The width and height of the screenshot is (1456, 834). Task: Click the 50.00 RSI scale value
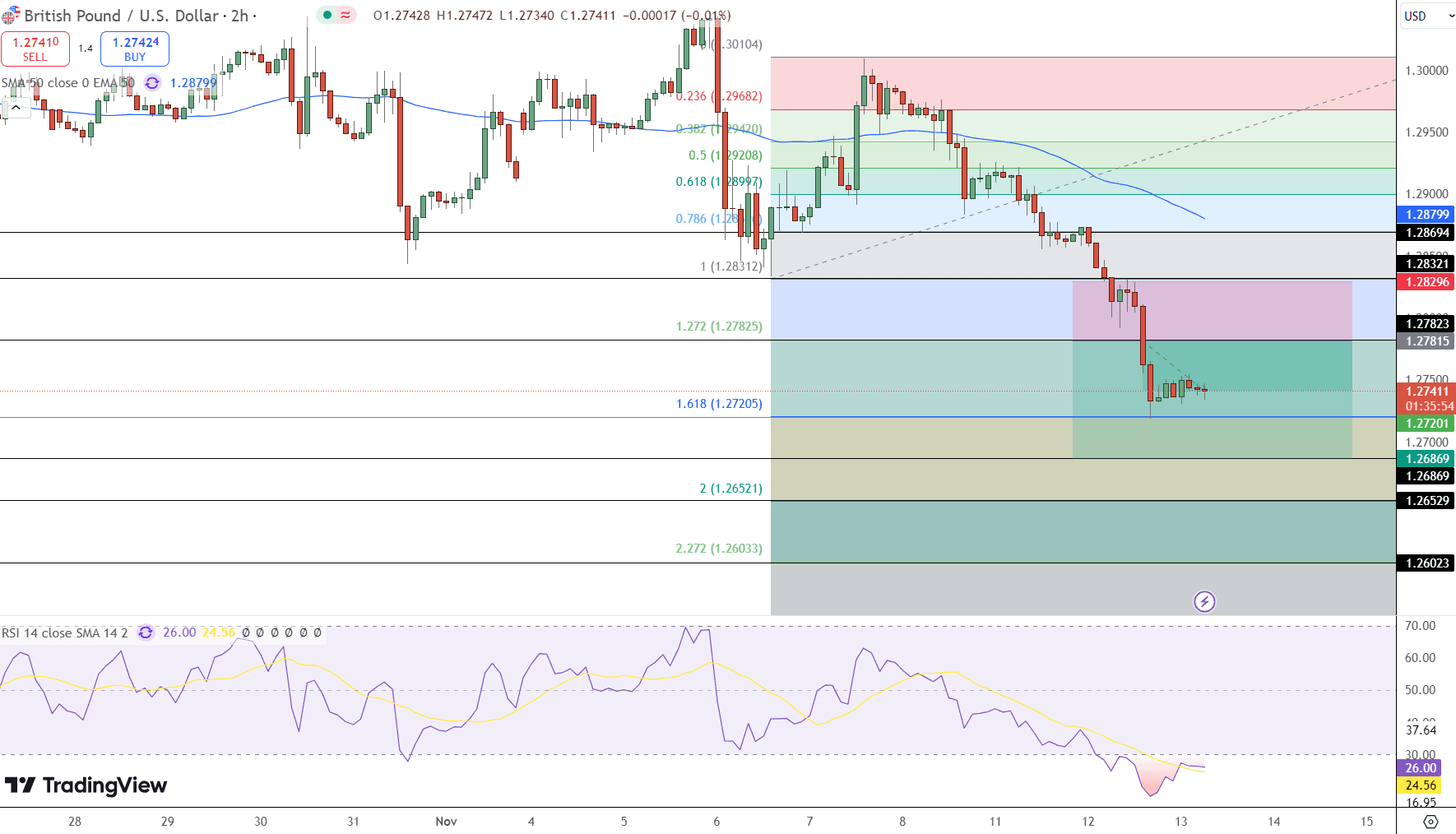click(1420, 690)
